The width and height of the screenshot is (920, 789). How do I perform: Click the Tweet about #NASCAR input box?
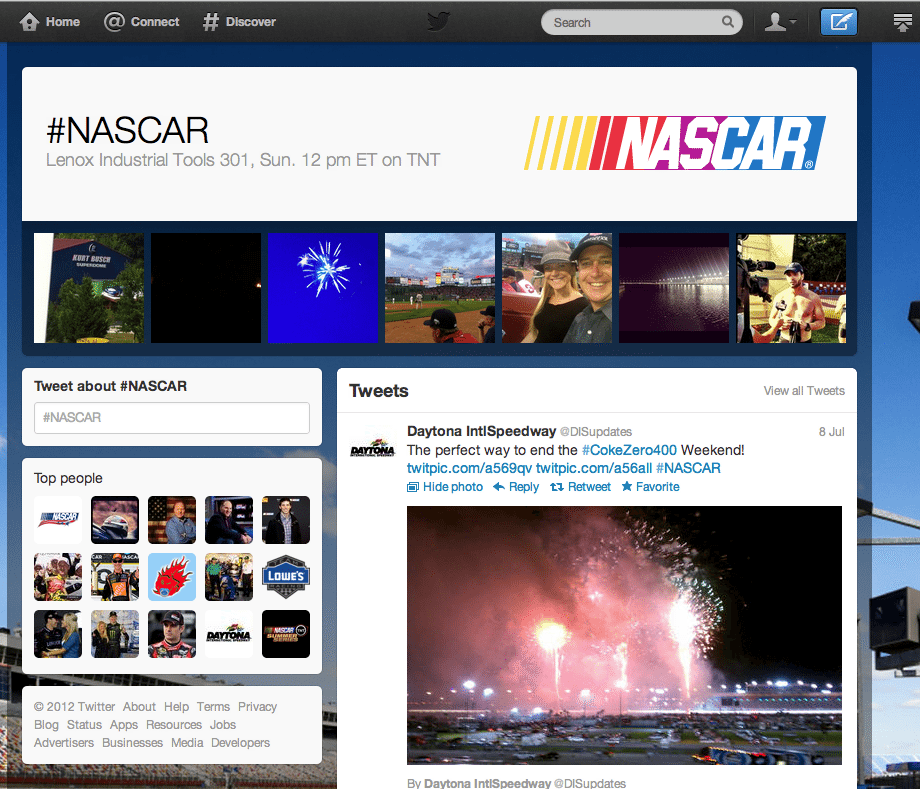(x=172, y=418)
